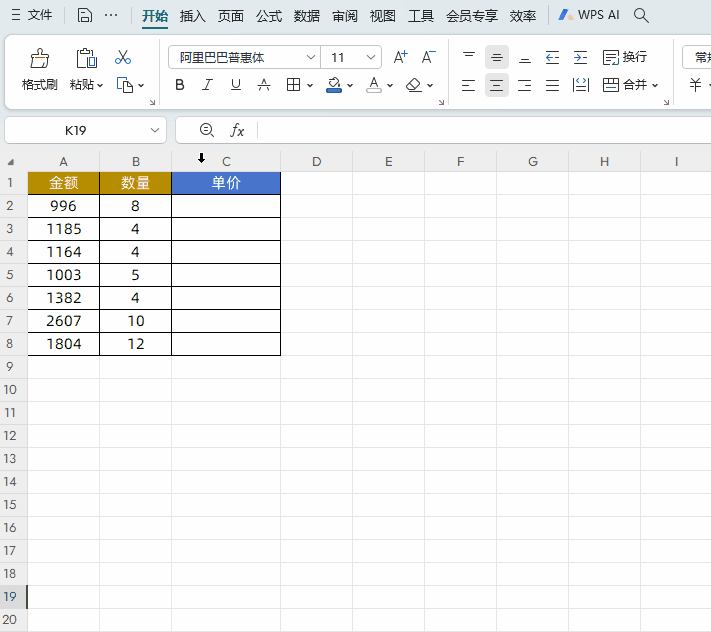Center text horizontally

click(x=497, y=85)
